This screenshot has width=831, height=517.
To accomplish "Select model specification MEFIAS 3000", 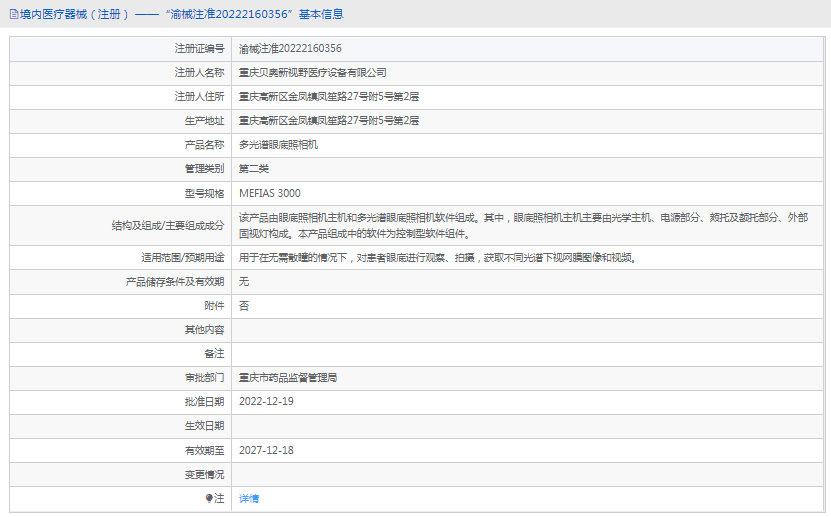I will click(270, 193).
